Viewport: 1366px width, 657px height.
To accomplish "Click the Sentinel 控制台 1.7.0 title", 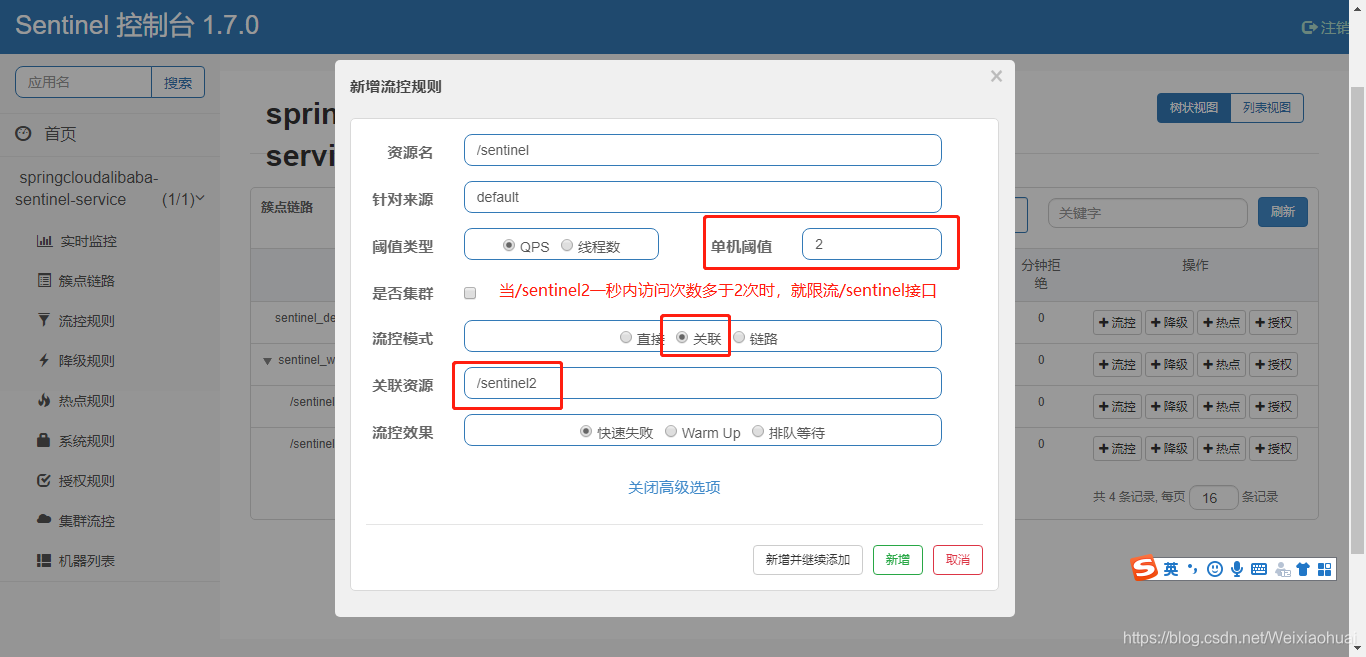I will tap(137, 26).
